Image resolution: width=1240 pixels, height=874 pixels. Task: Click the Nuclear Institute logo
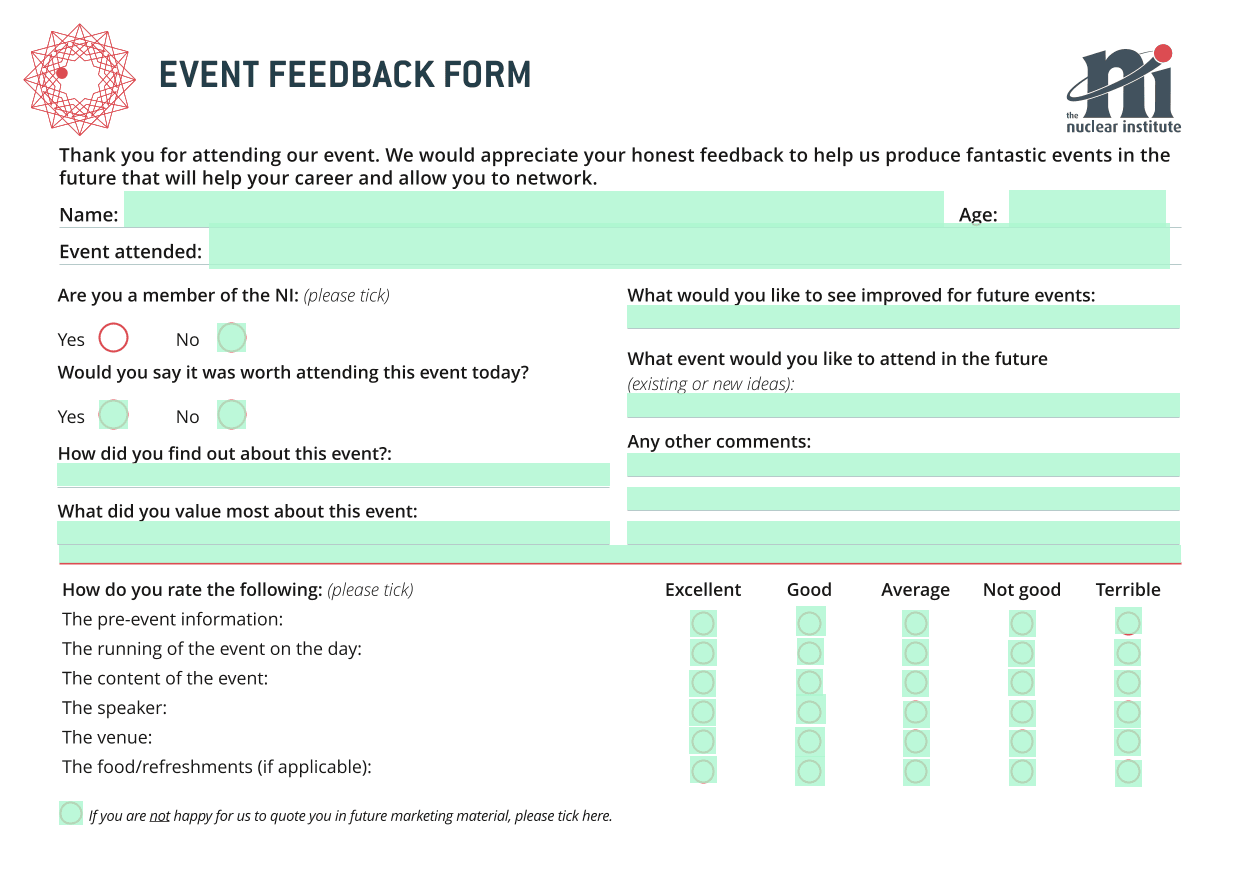pos(1123,89)
